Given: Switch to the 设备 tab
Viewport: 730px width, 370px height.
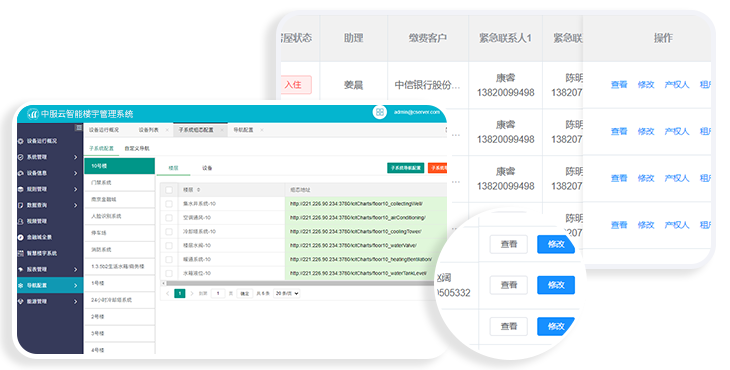Looking at the screenshot, I should (207, 168).
